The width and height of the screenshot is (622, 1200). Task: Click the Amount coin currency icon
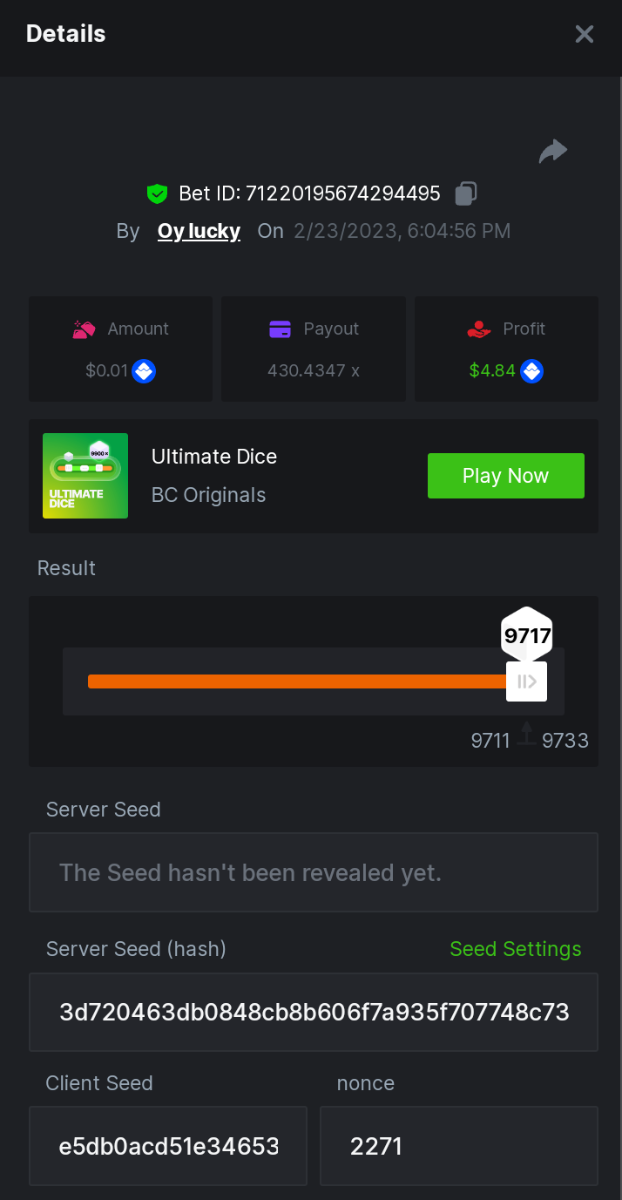click(145, 371)
